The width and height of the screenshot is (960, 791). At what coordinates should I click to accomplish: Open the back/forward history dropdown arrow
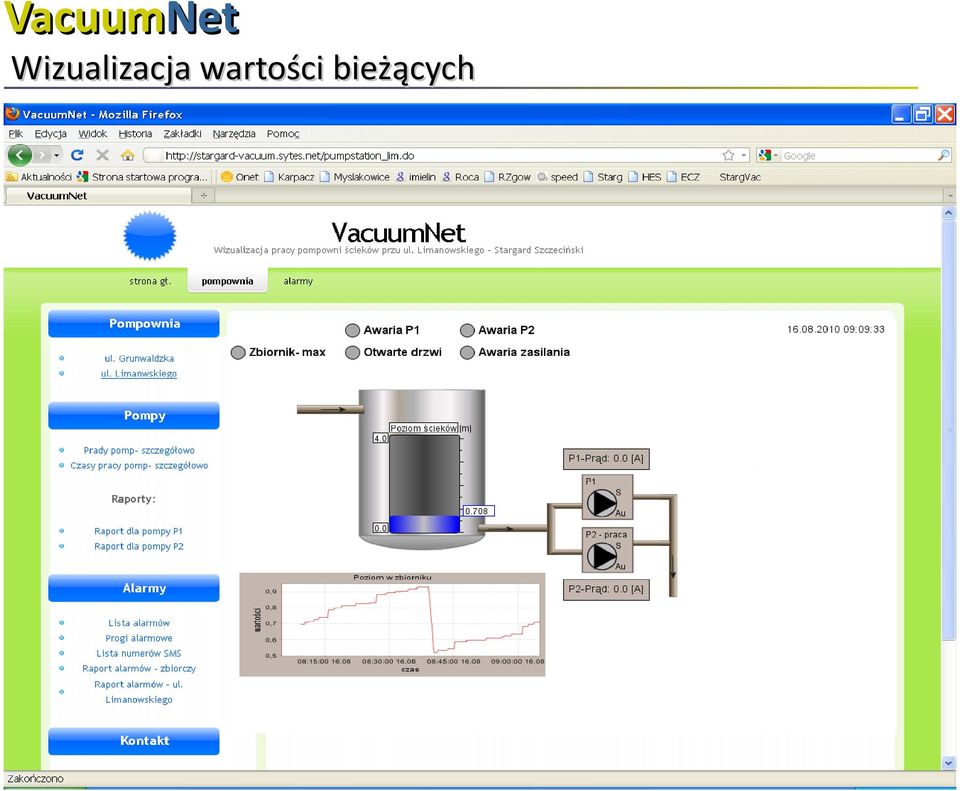pos(56,156)
